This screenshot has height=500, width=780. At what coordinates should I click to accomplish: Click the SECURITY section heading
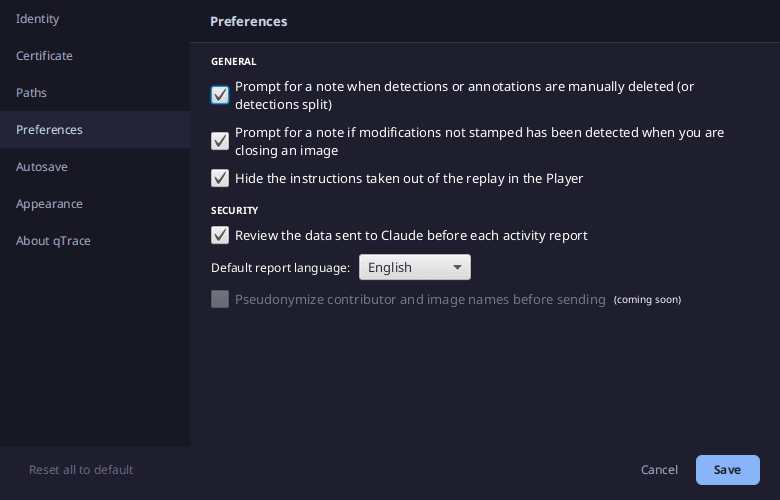234,210
